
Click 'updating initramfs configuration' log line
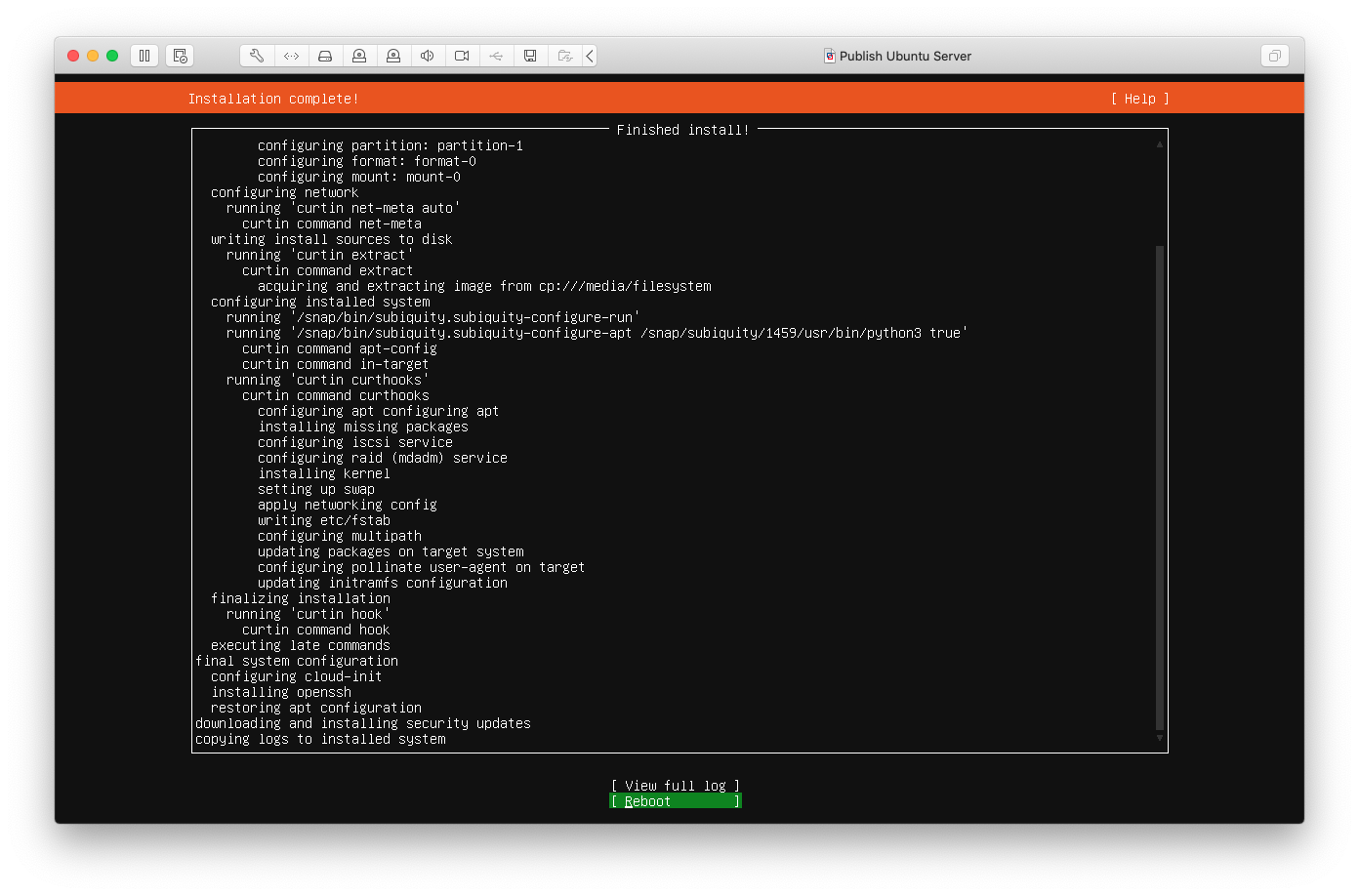click(383, 583)
